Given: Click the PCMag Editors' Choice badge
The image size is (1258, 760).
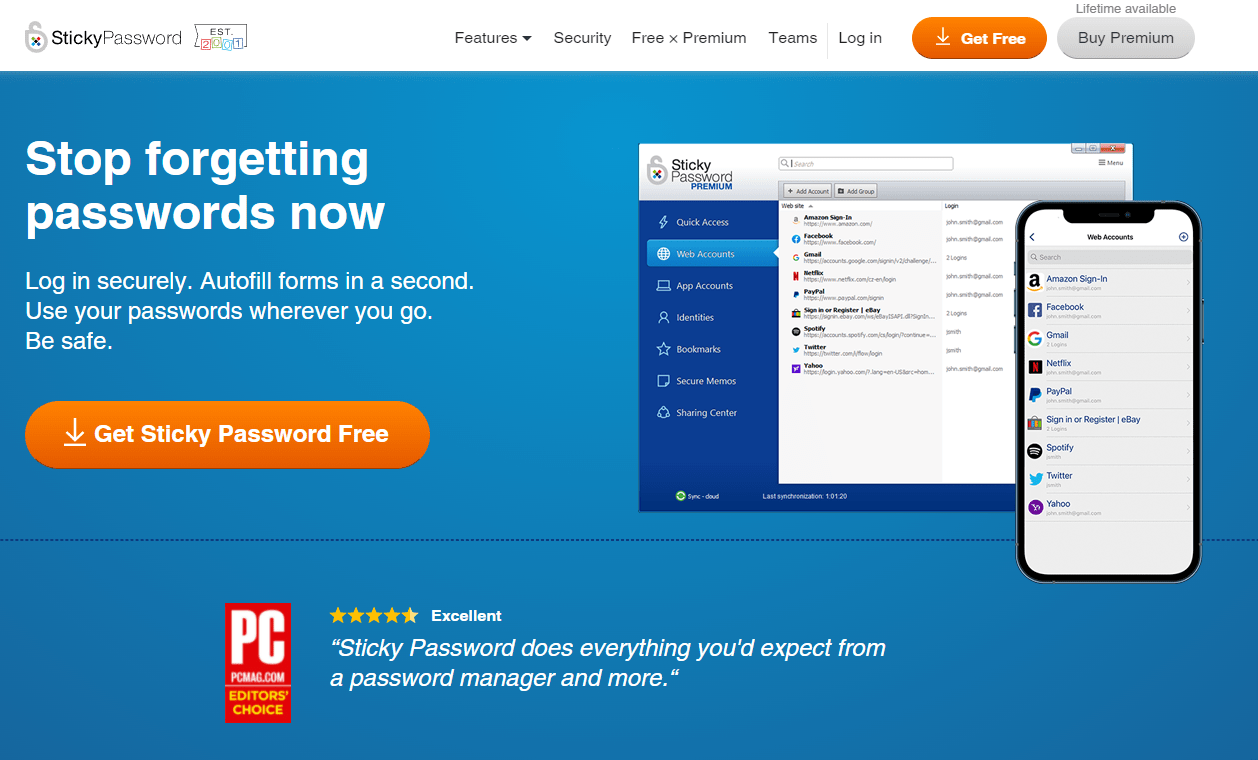Looking at the screenshot, I should tap(258, 662).
